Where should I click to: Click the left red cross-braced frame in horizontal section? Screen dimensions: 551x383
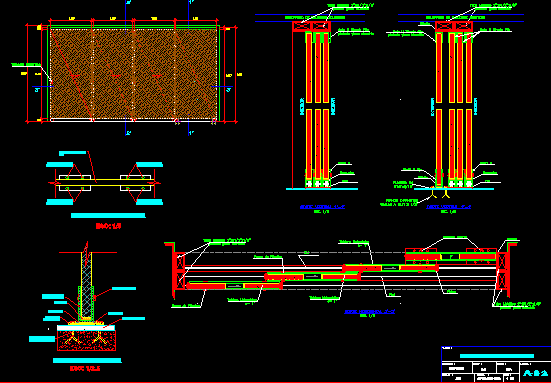180,271
